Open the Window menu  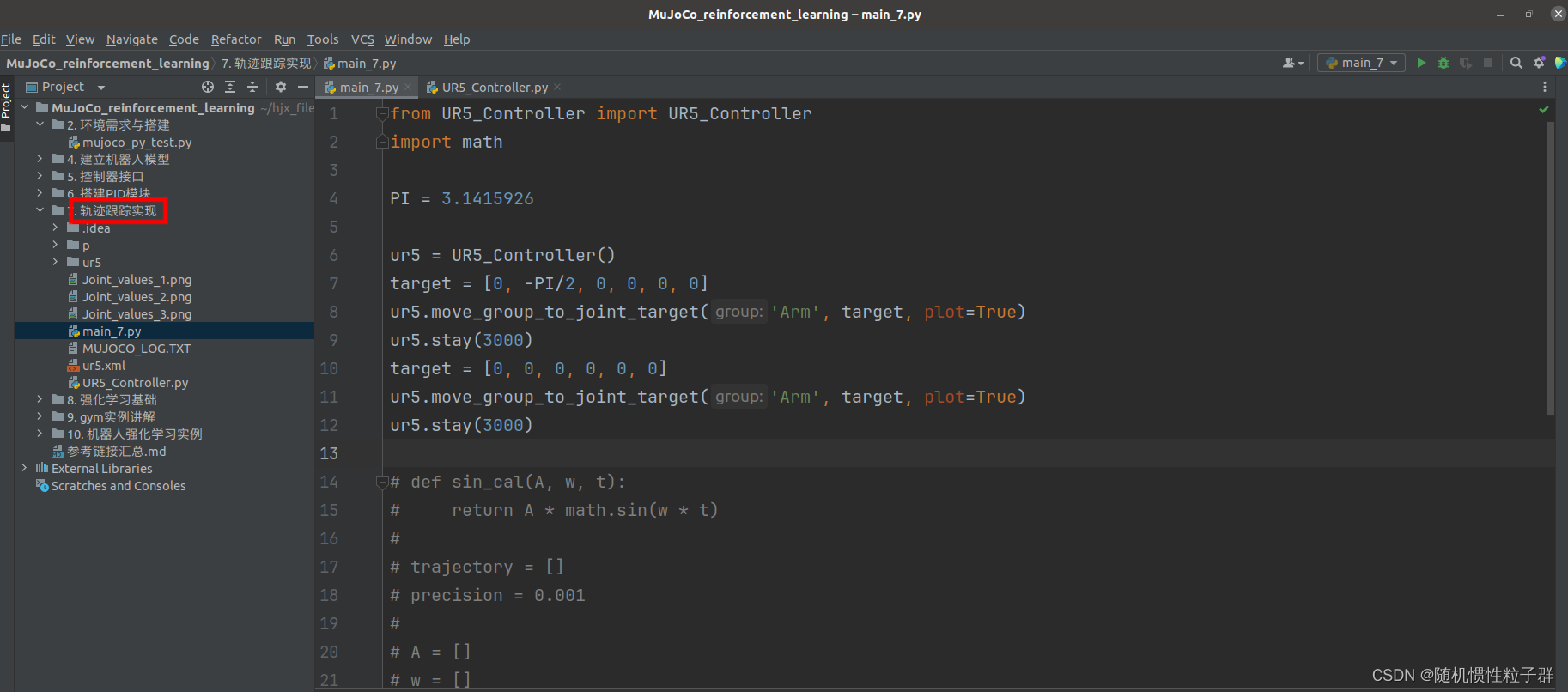pos(408,39)
